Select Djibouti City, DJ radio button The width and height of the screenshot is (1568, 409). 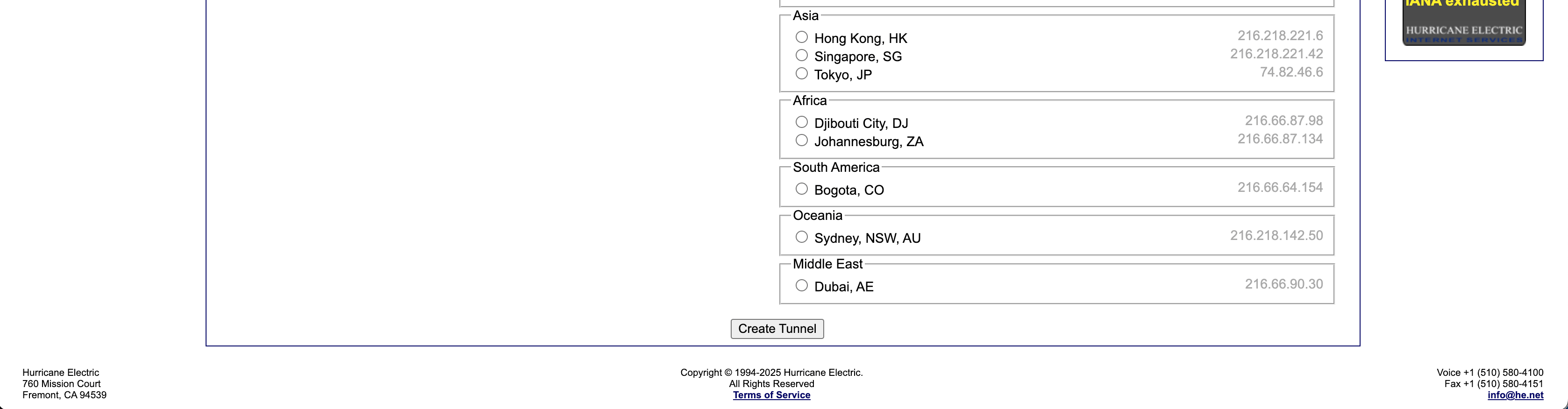click(x=802, y=122)
